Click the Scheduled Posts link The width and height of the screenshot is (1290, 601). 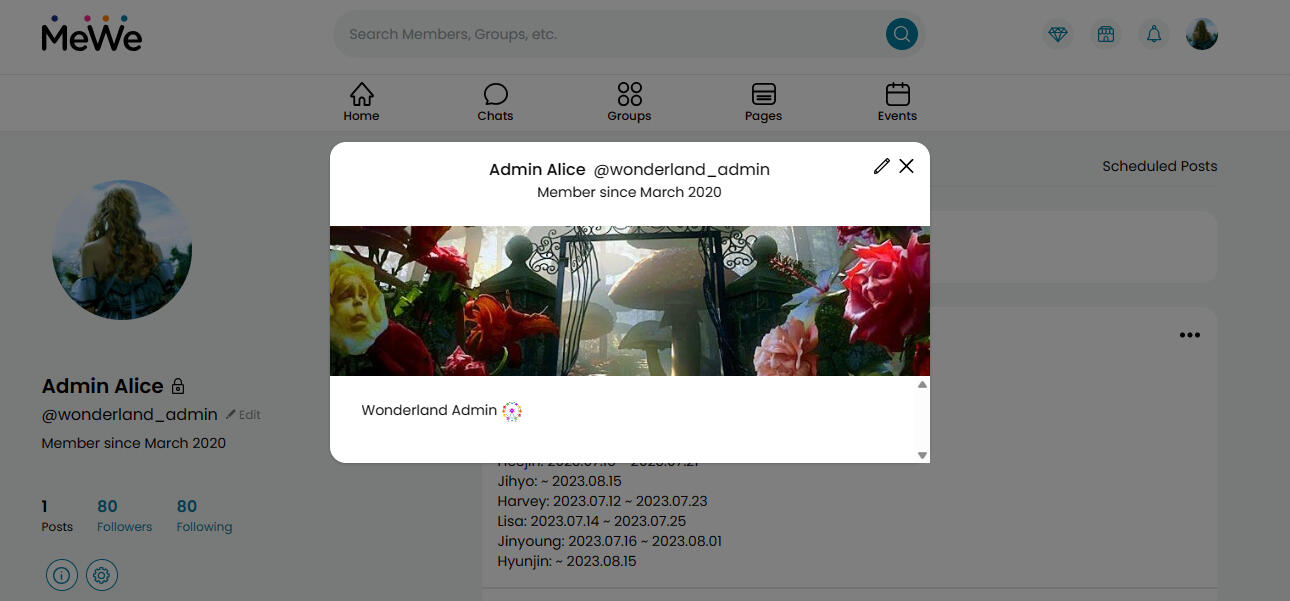coord(1159,166)
